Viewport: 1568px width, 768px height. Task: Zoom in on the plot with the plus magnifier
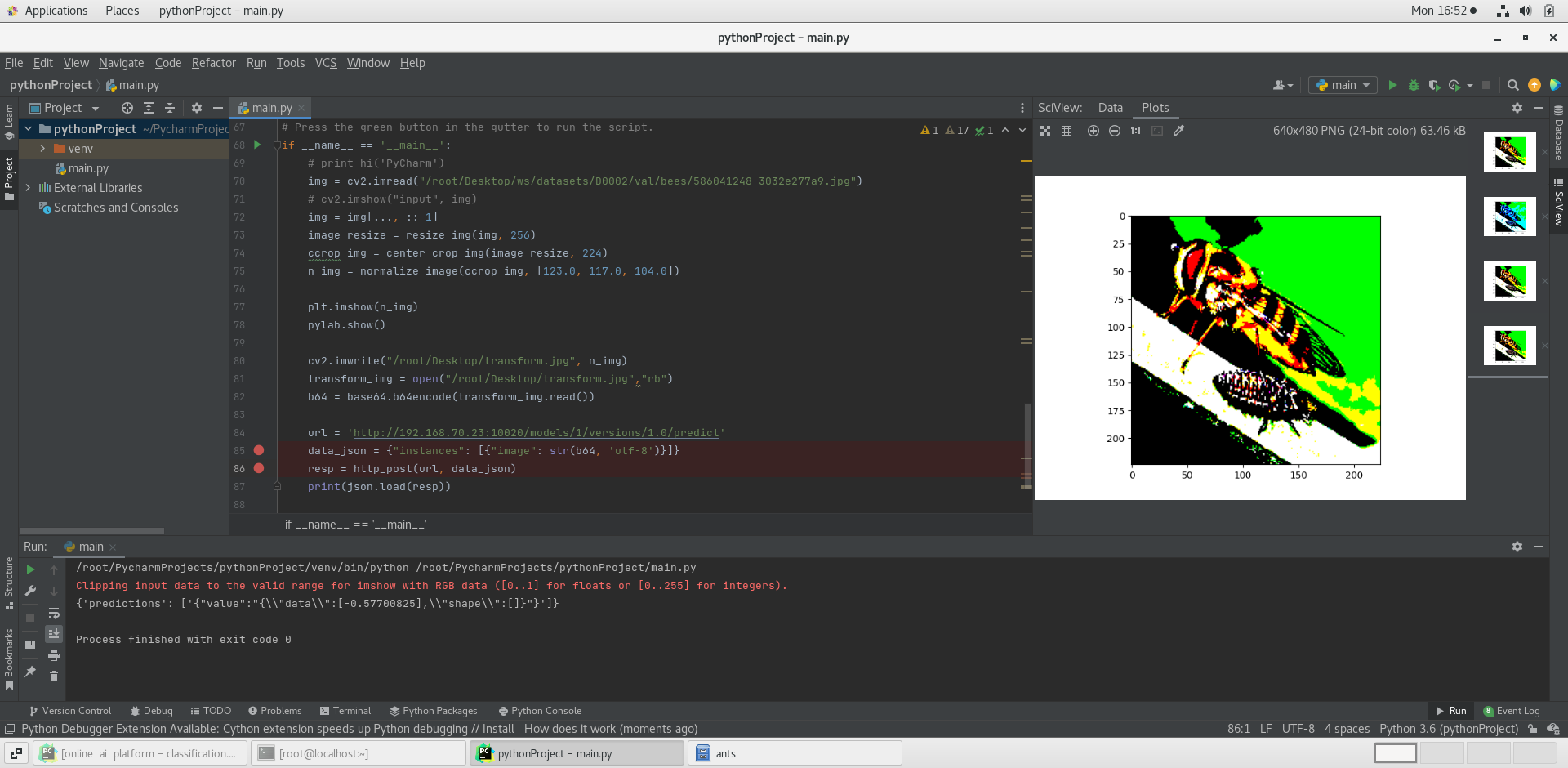(x=1094, y=131)
